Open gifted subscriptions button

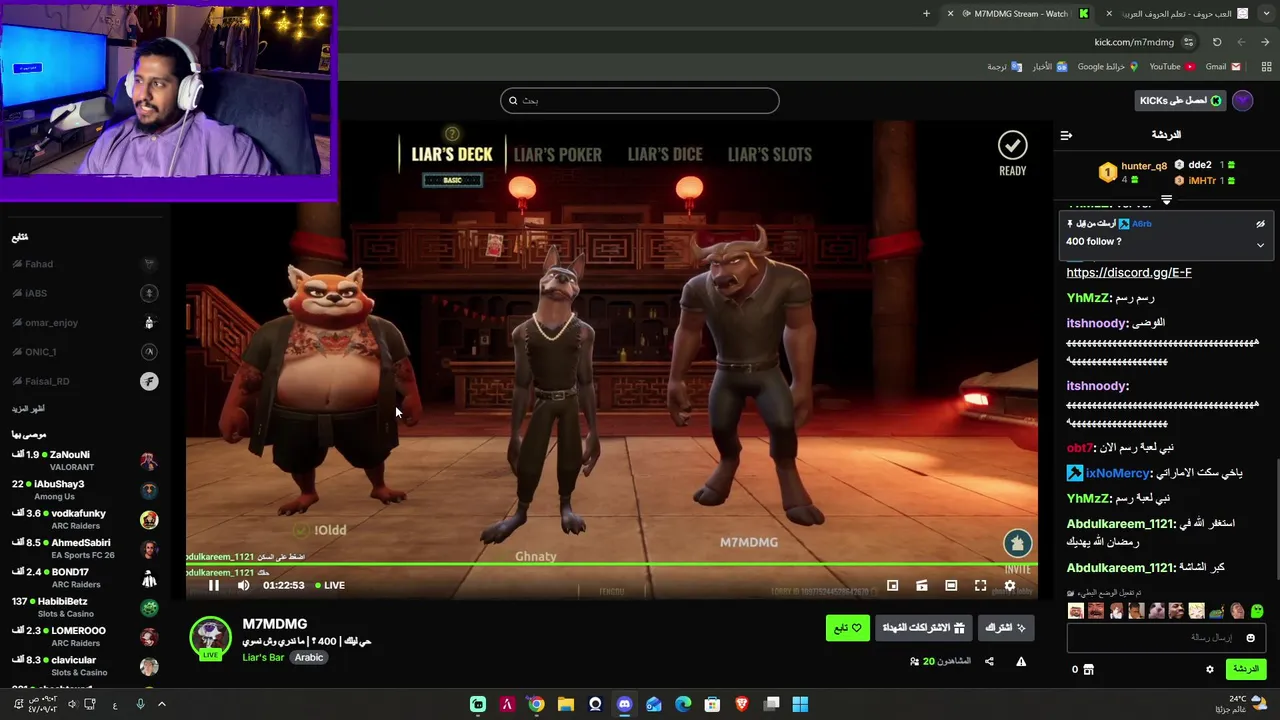coord(923,628)
